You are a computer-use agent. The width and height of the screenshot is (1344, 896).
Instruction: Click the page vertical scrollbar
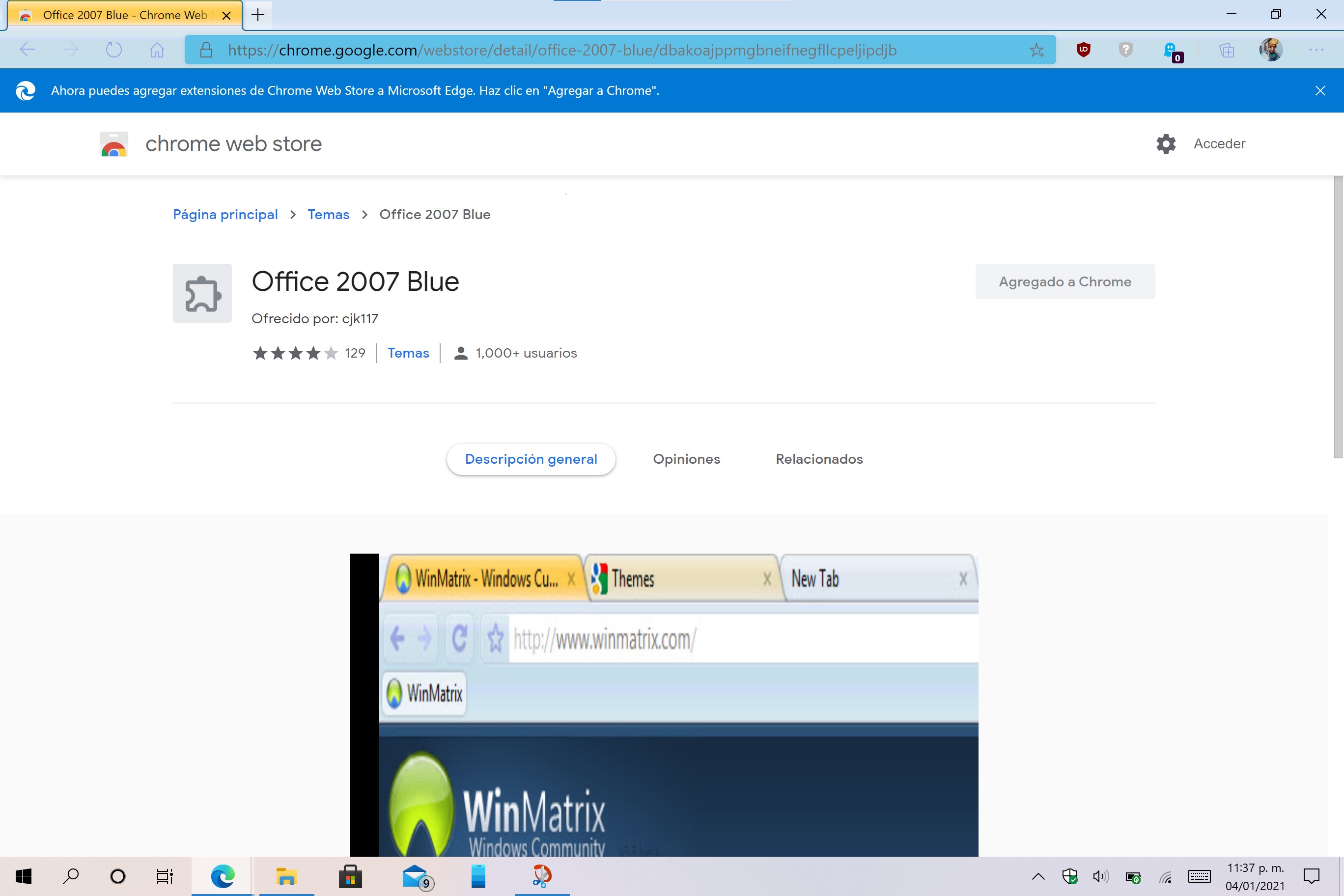point(1338,317)
